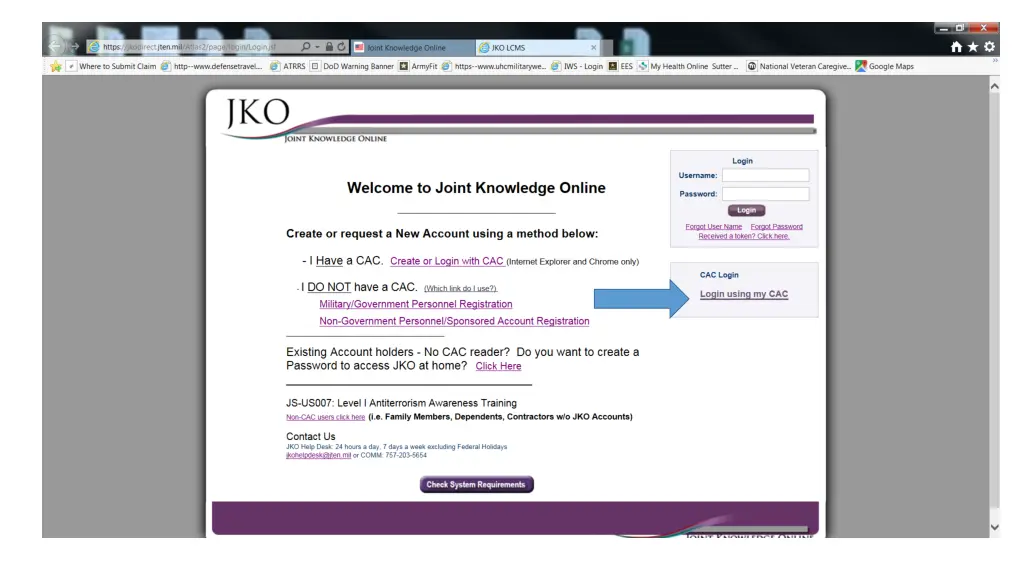Viewport: 1024px width, 576px height.
Task: Open Create or Login with CAC link
Action: click(x=447, y=261)
